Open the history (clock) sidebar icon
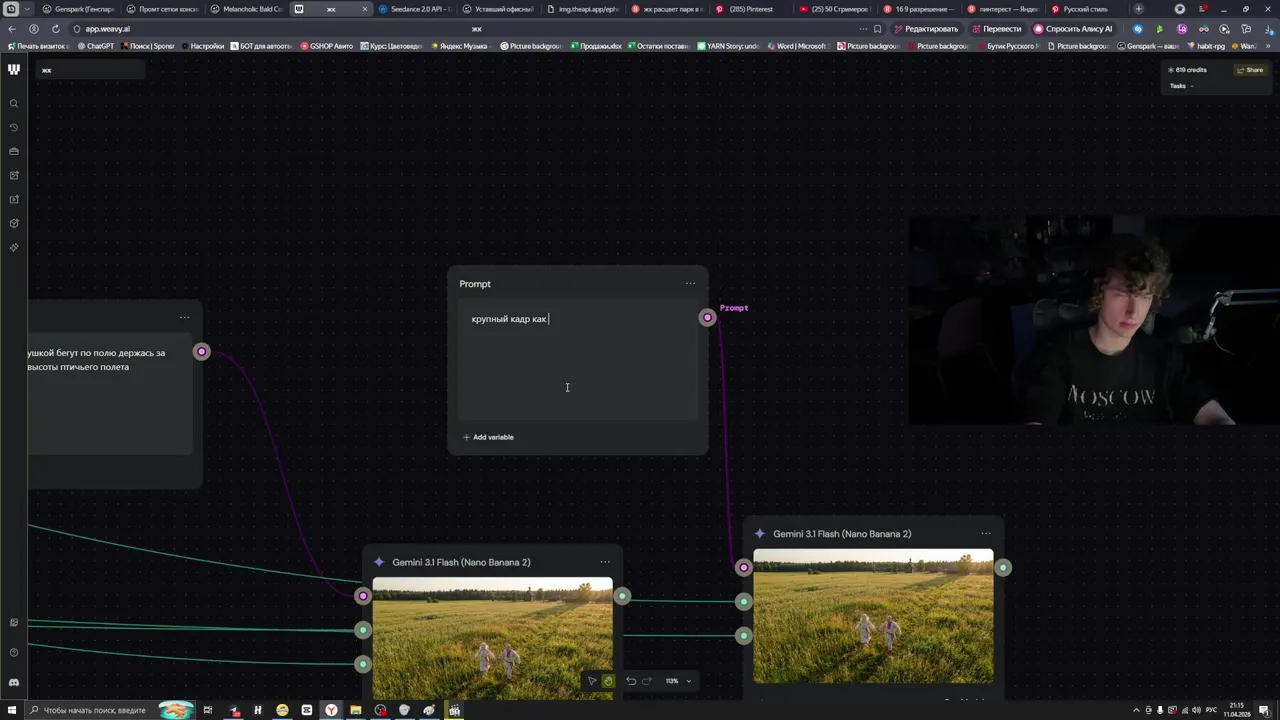1280x720 pixels. 14,128
